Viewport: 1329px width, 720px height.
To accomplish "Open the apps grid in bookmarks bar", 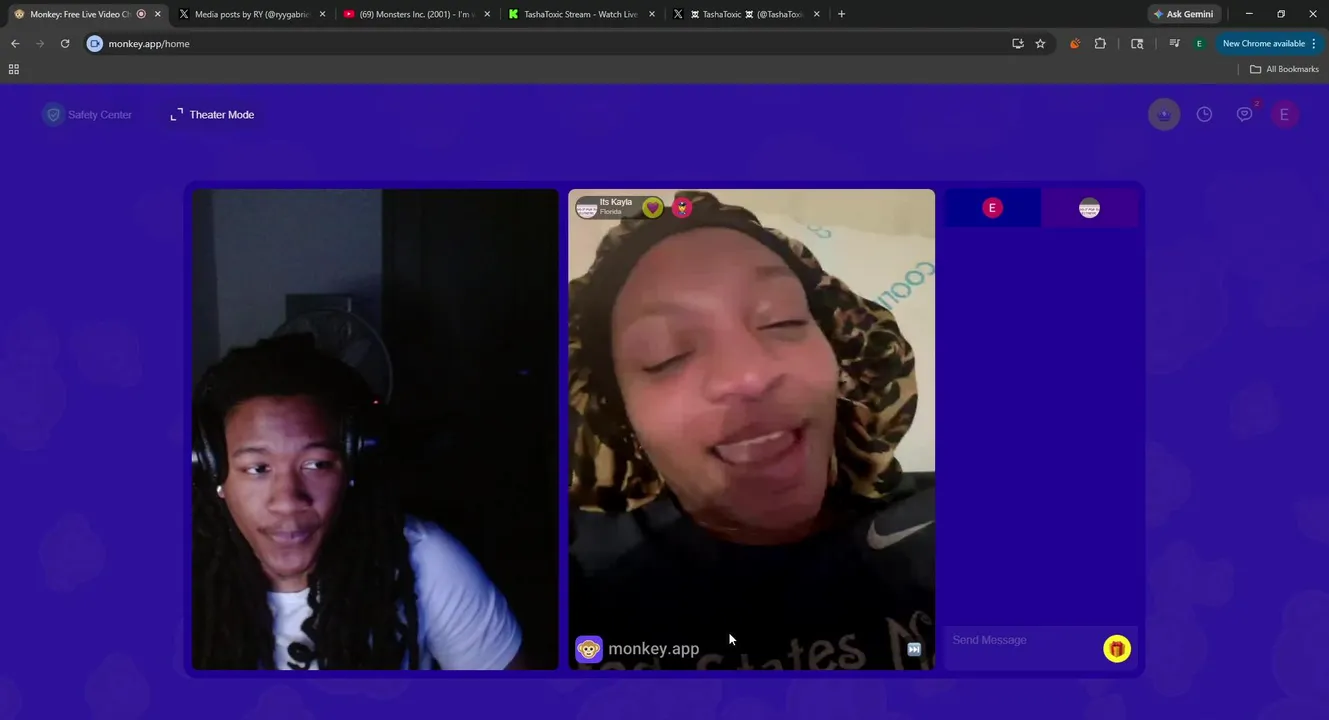I will pos(14,69).
